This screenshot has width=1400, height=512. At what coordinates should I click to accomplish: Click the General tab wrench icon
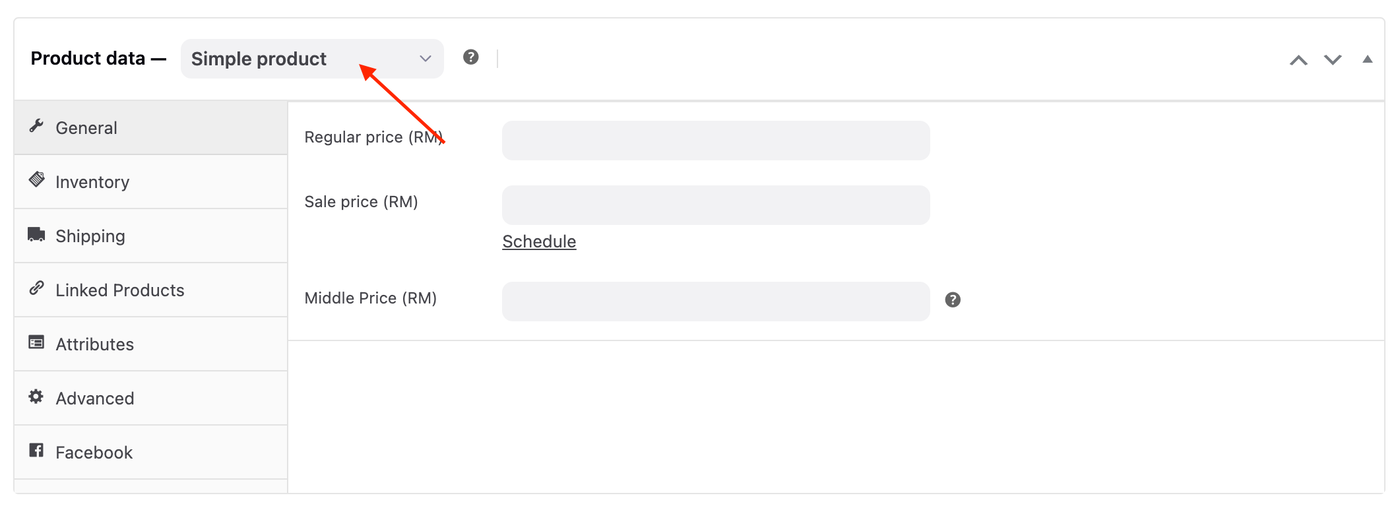click(36, 126)
